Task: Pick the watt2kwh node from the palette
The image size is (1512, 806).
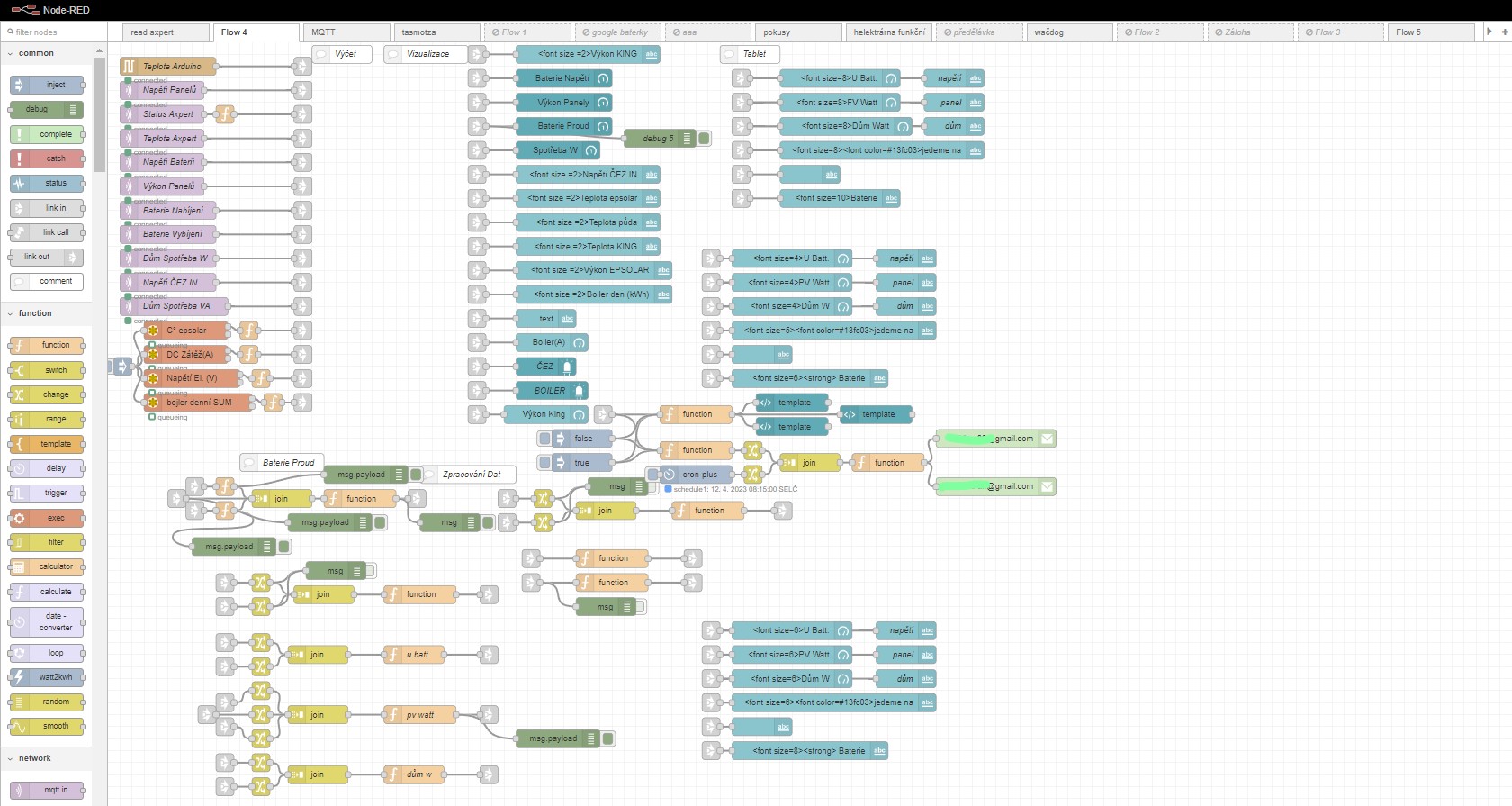Action: (47, 677)
